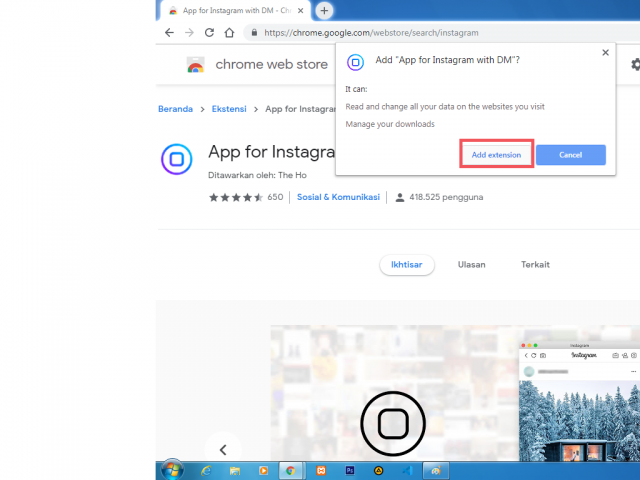The height and width of the screenshot is (480, 640).
Task: Click the extension icon in dialog
Action: [x=356, y=62]
